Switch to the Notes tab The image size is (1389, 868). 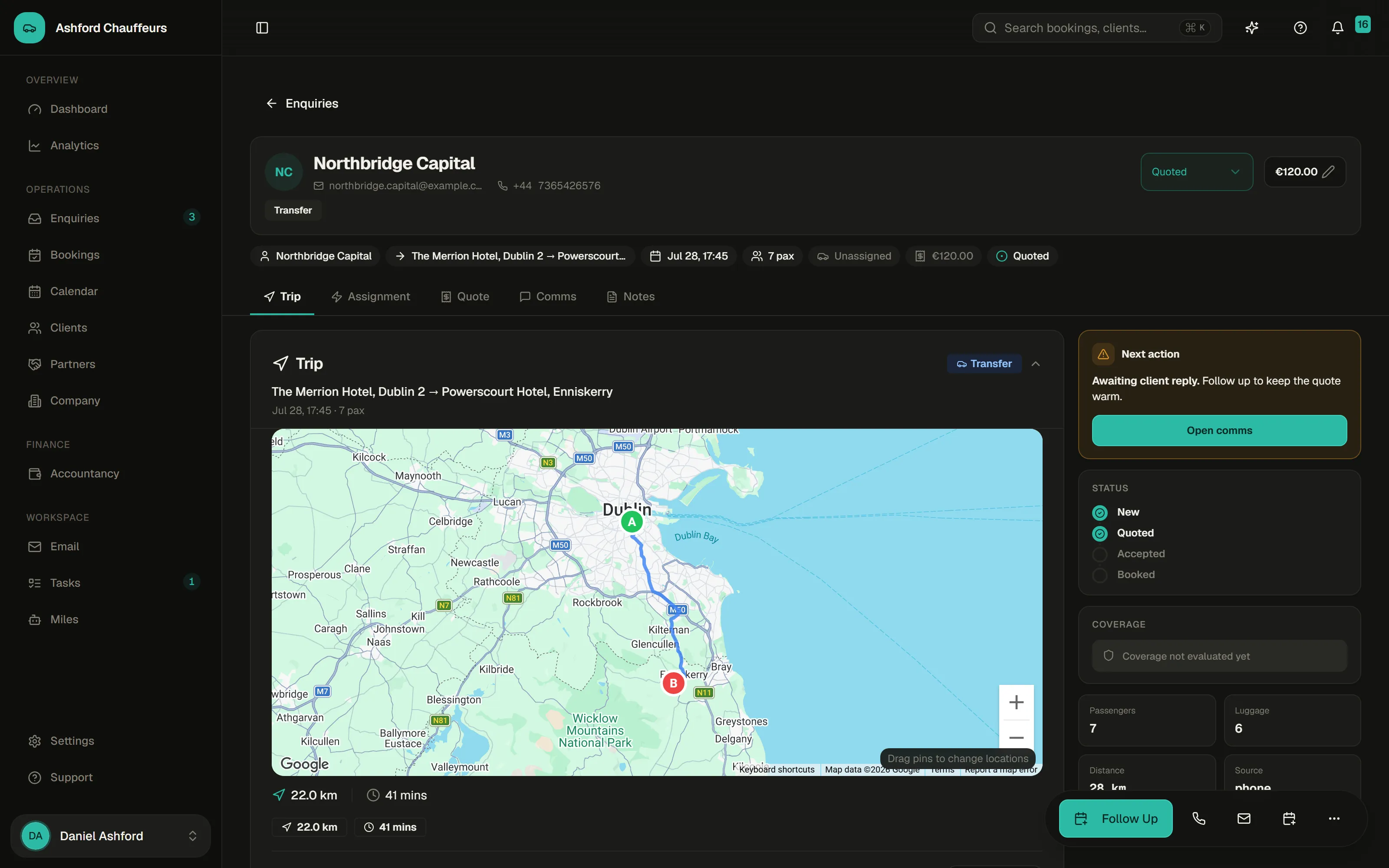(630, 297)
